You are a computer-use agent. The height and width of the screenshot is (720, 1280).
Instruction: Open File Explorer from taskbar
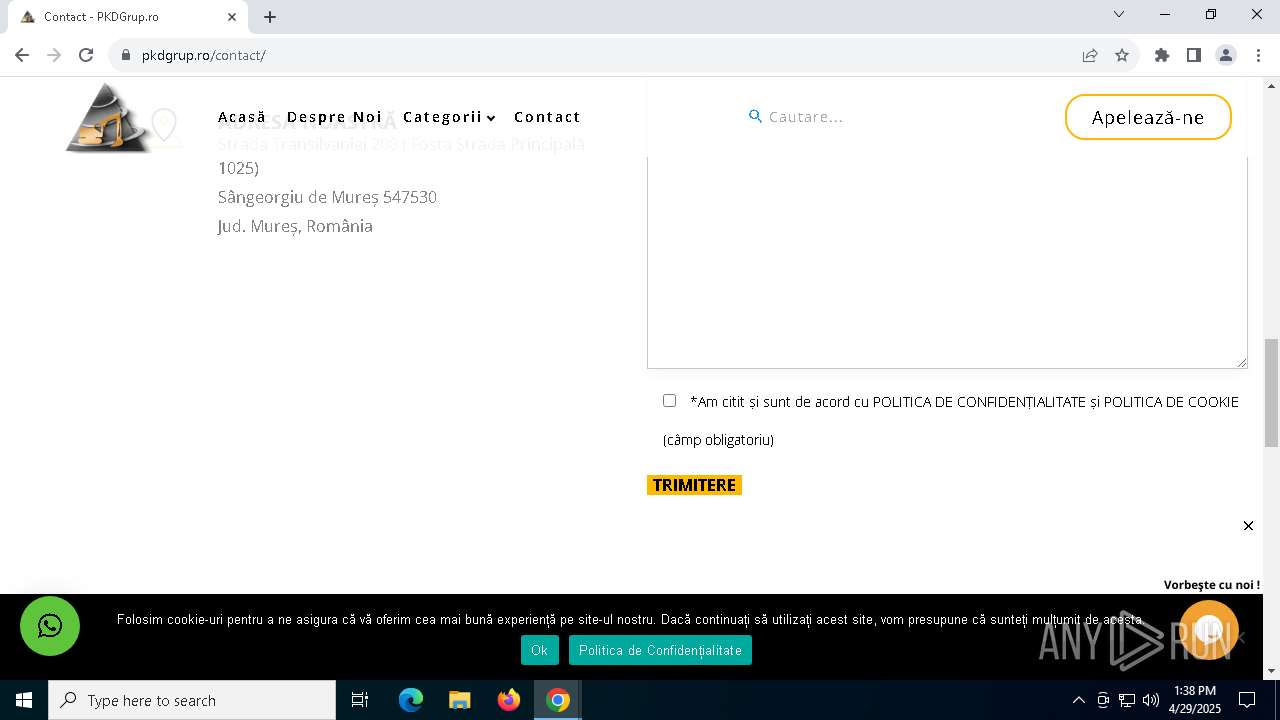[460, 700]
